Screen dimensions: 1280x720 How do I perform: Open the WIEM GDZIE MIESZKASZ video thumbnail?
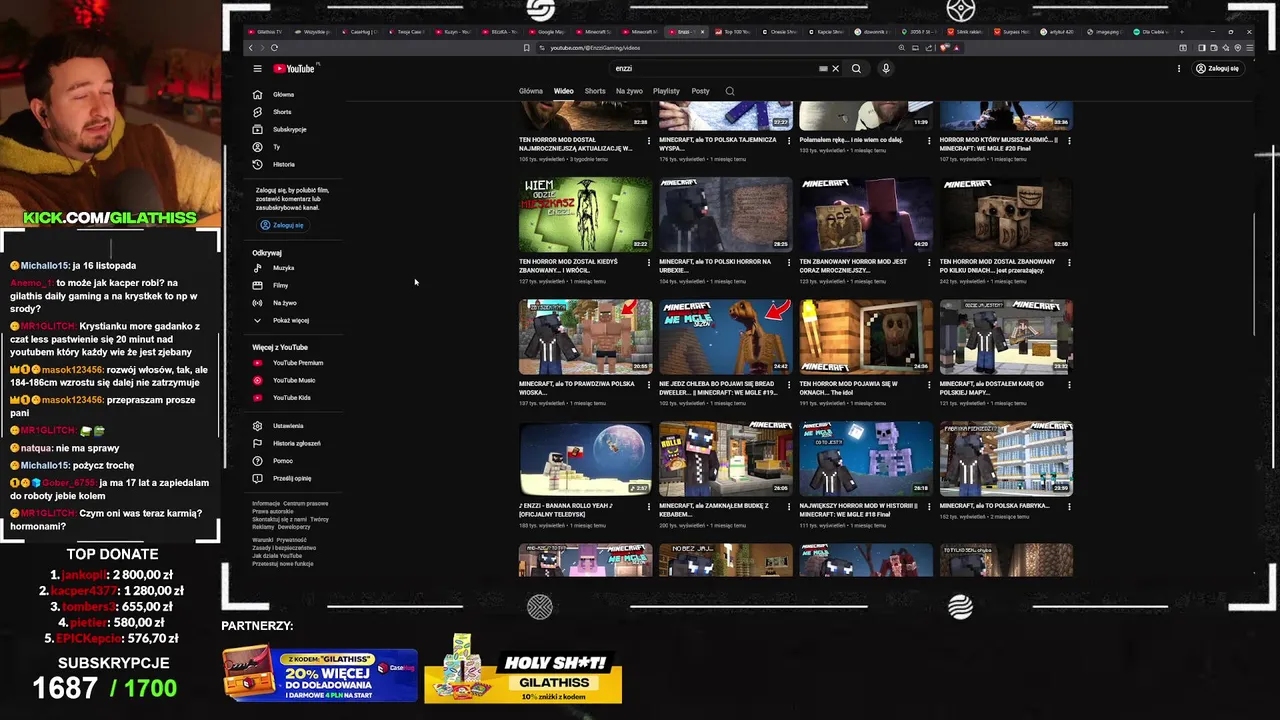coord(585,214)
